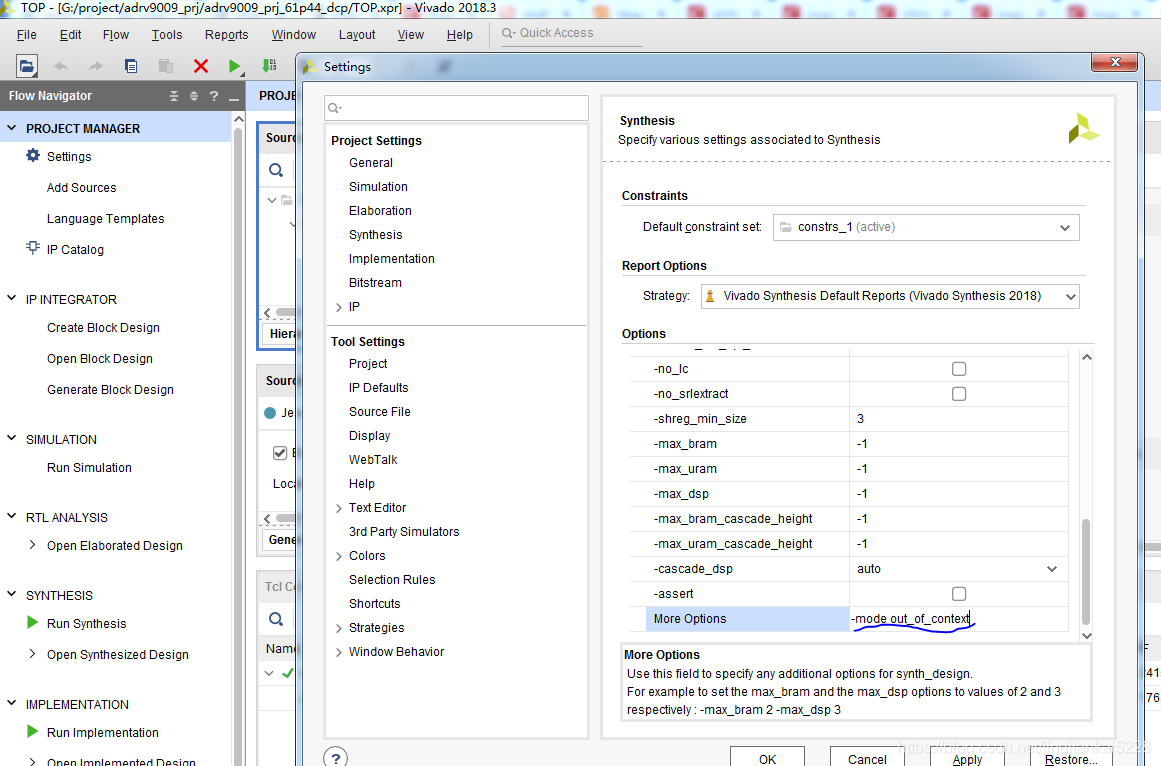This screenshot has width=1161, height=766.
Task: Click OK button in Settings
Action: [767, 757]
